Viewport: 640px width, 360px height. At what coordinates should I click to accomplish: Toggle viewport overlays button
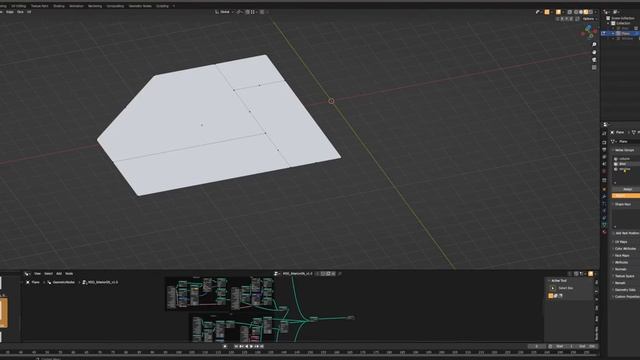[x=558, y=12]
